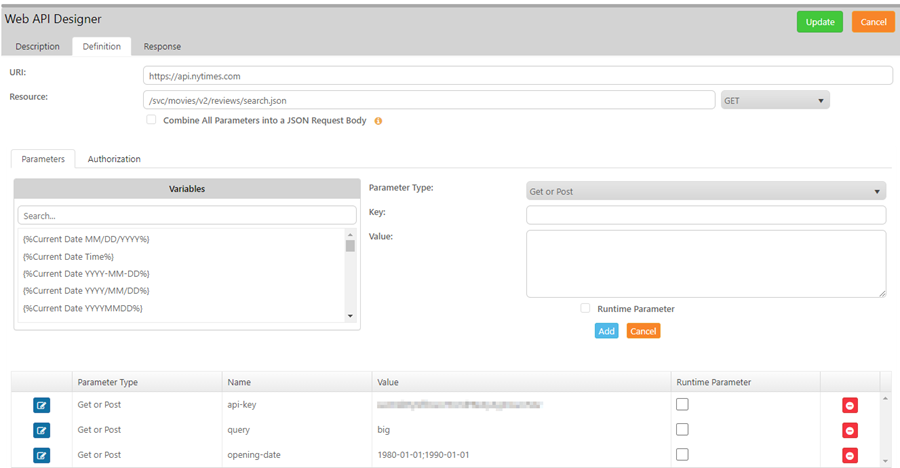Viewport: 900px width, 468px height.
Task: Click the Variables panel header
Action: 187,189
